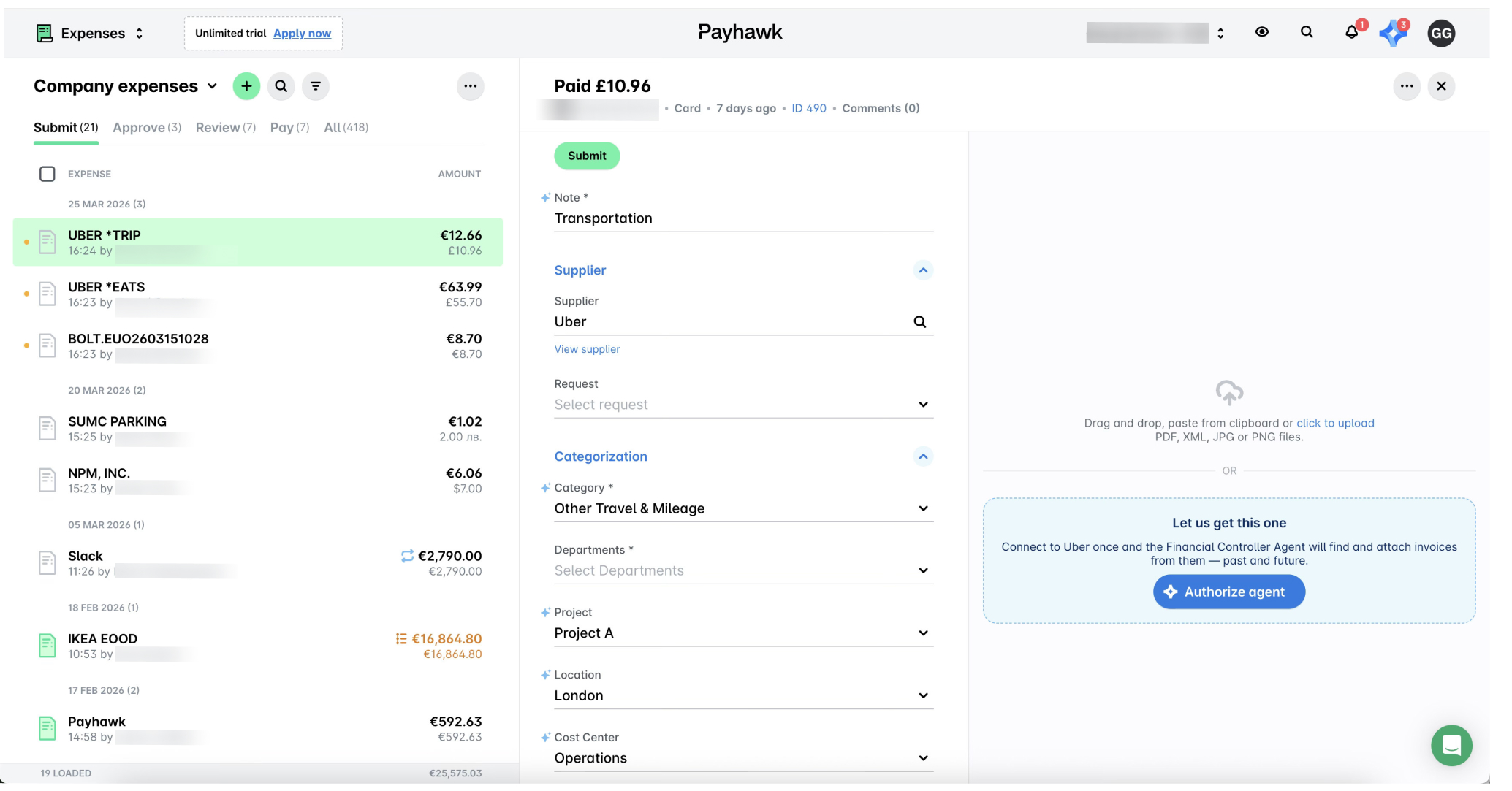Open the notifications bell
Screen dimensions: 1512x791
click(x=1352, y=32)
